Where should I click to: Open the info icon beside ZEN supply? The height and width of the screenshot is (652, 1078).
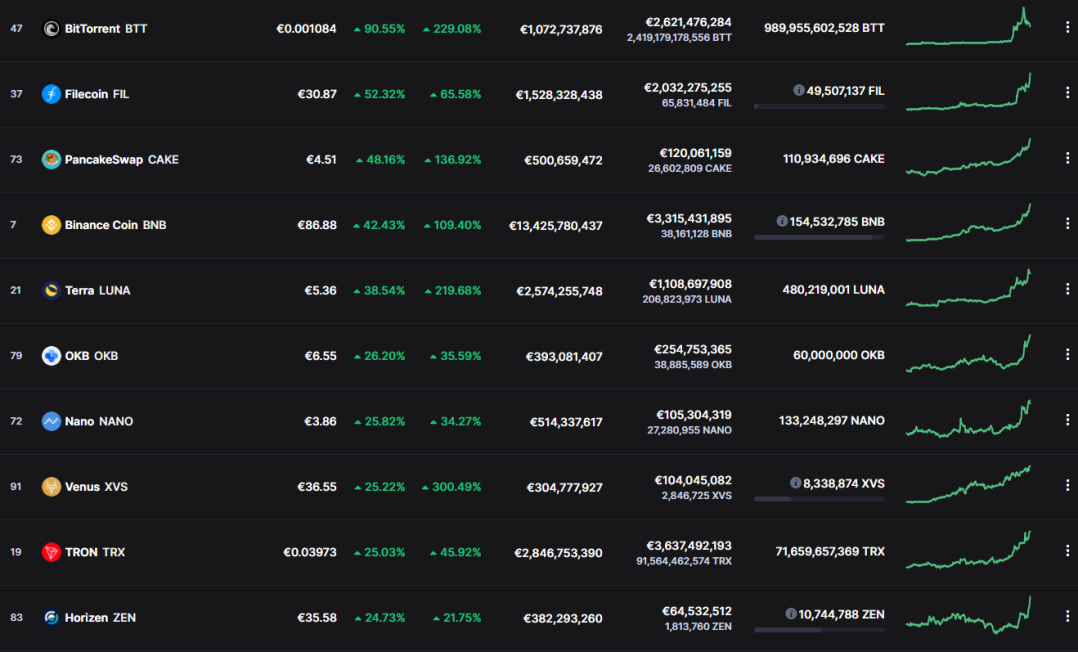(791, 613)
